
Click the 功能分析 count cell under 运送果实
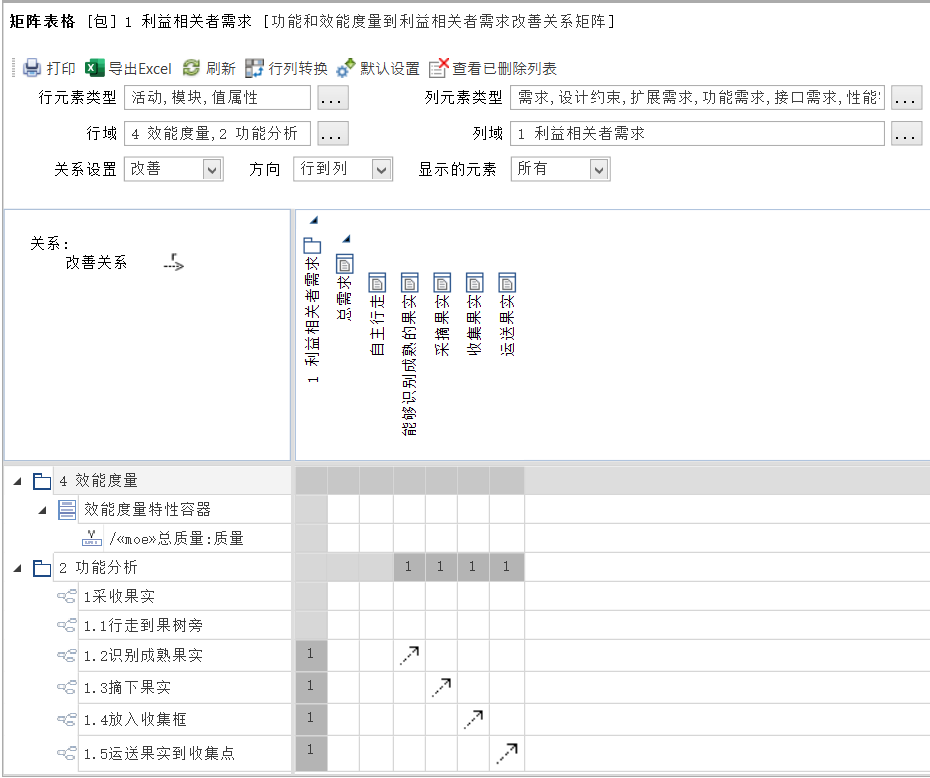click(507, 567)
